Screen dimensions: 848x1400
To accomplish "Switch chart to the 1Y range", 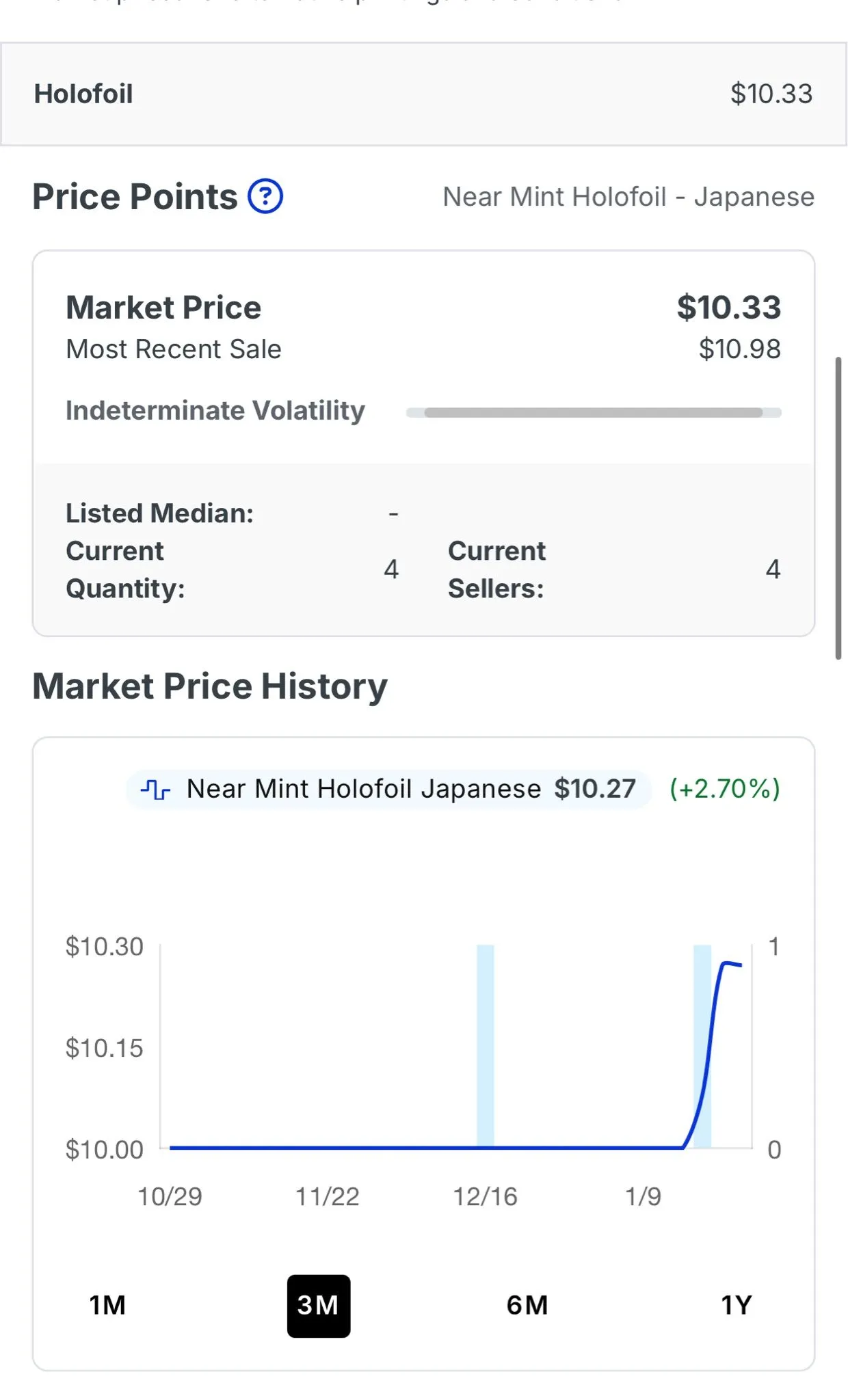I will pos(737,1306).
